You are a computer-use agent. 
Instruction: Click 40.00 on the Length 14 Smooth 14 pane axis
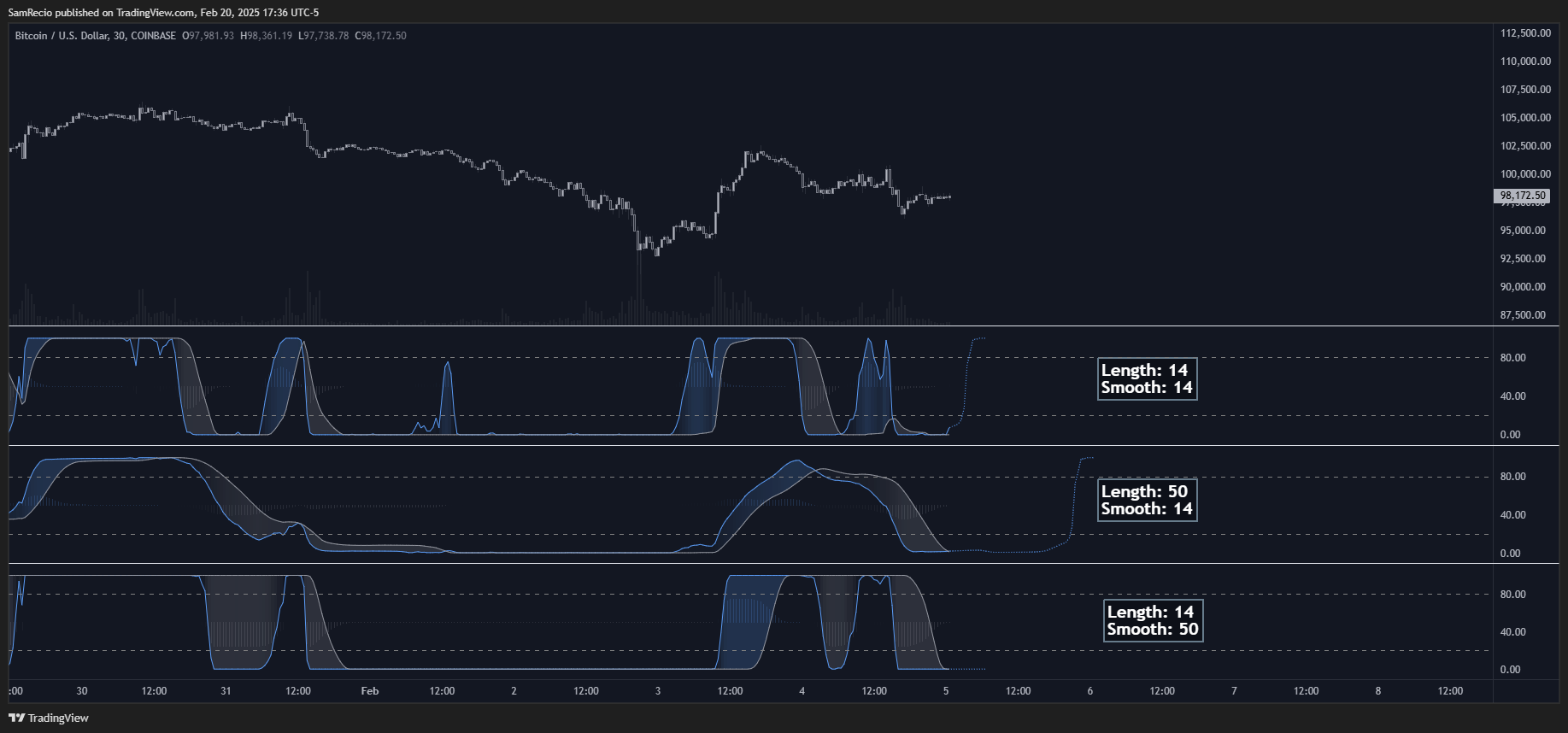(x=1512, y=396)
